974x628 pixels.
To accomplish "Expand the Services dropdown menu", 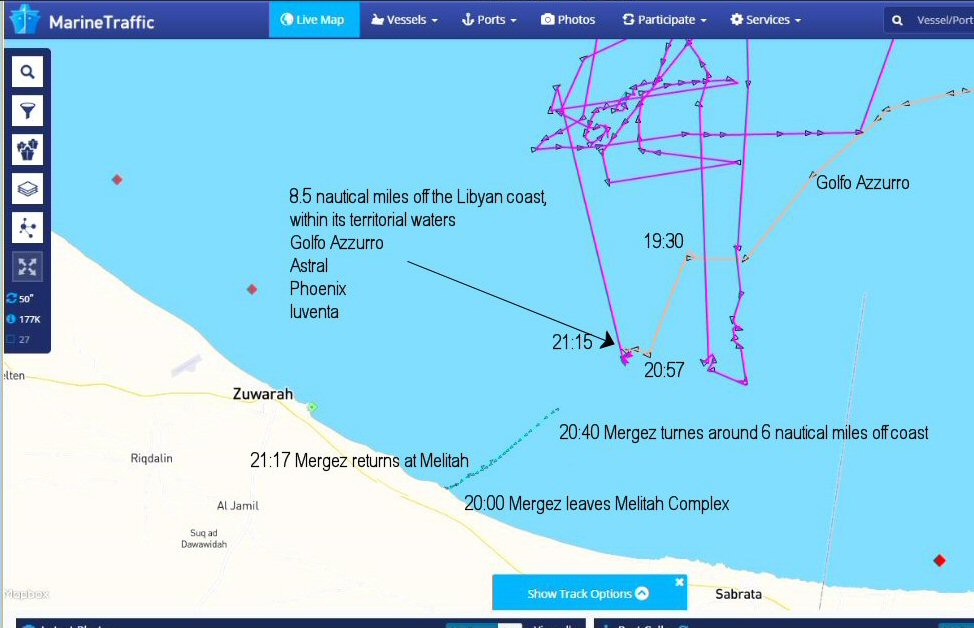I will pyautogui.click(x=765, y=20).
